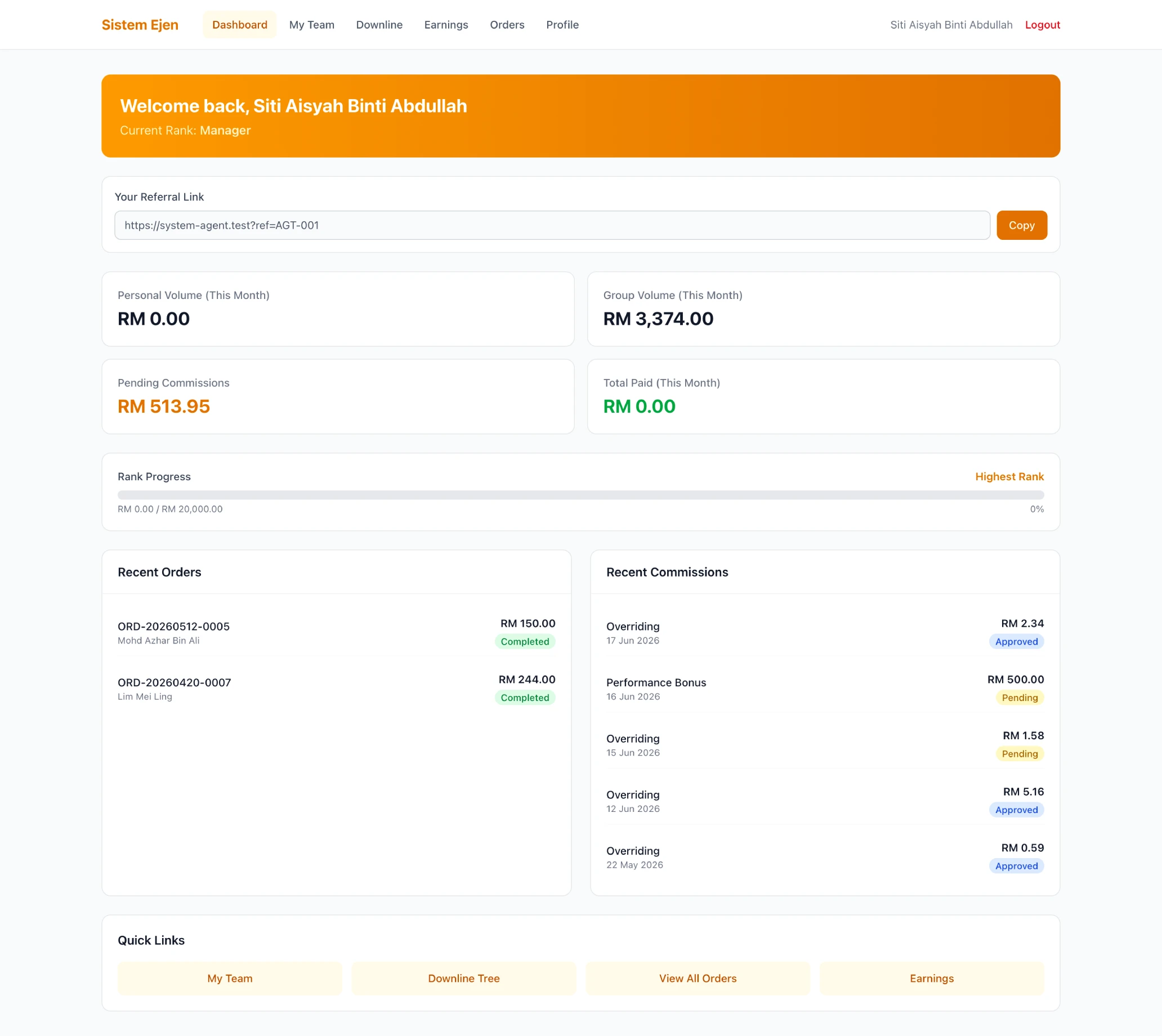Click user name Siti Aisyah in header
Viewport: 1162px width, 1036px height.
tap(951, 24)
